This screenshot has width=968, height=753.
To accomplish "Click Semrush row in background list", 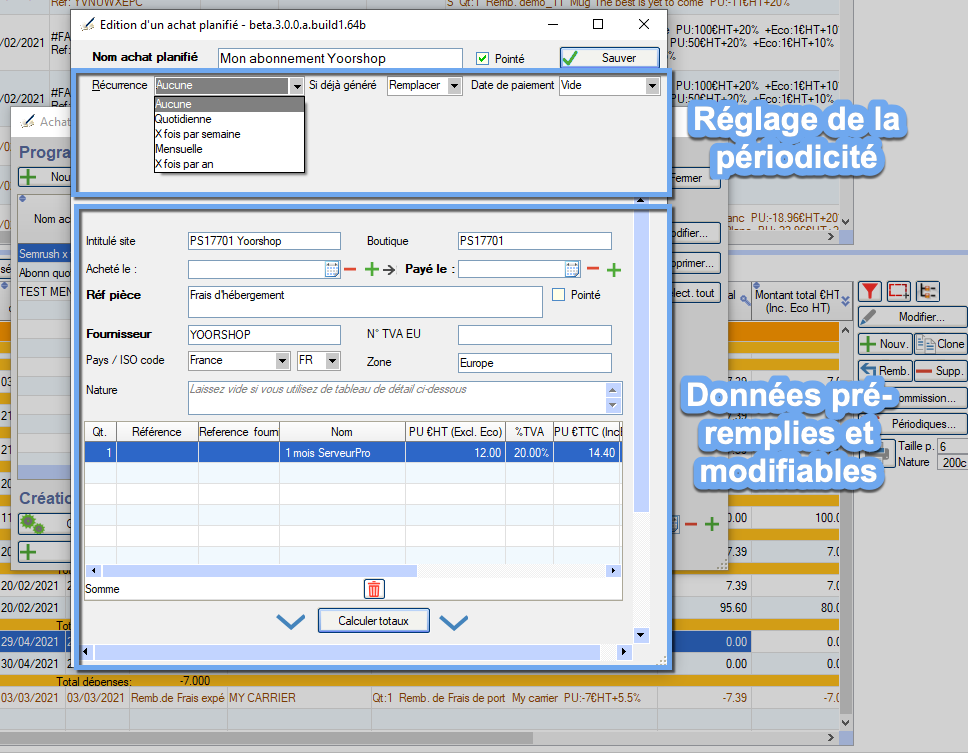I will [x=44, y=254].
